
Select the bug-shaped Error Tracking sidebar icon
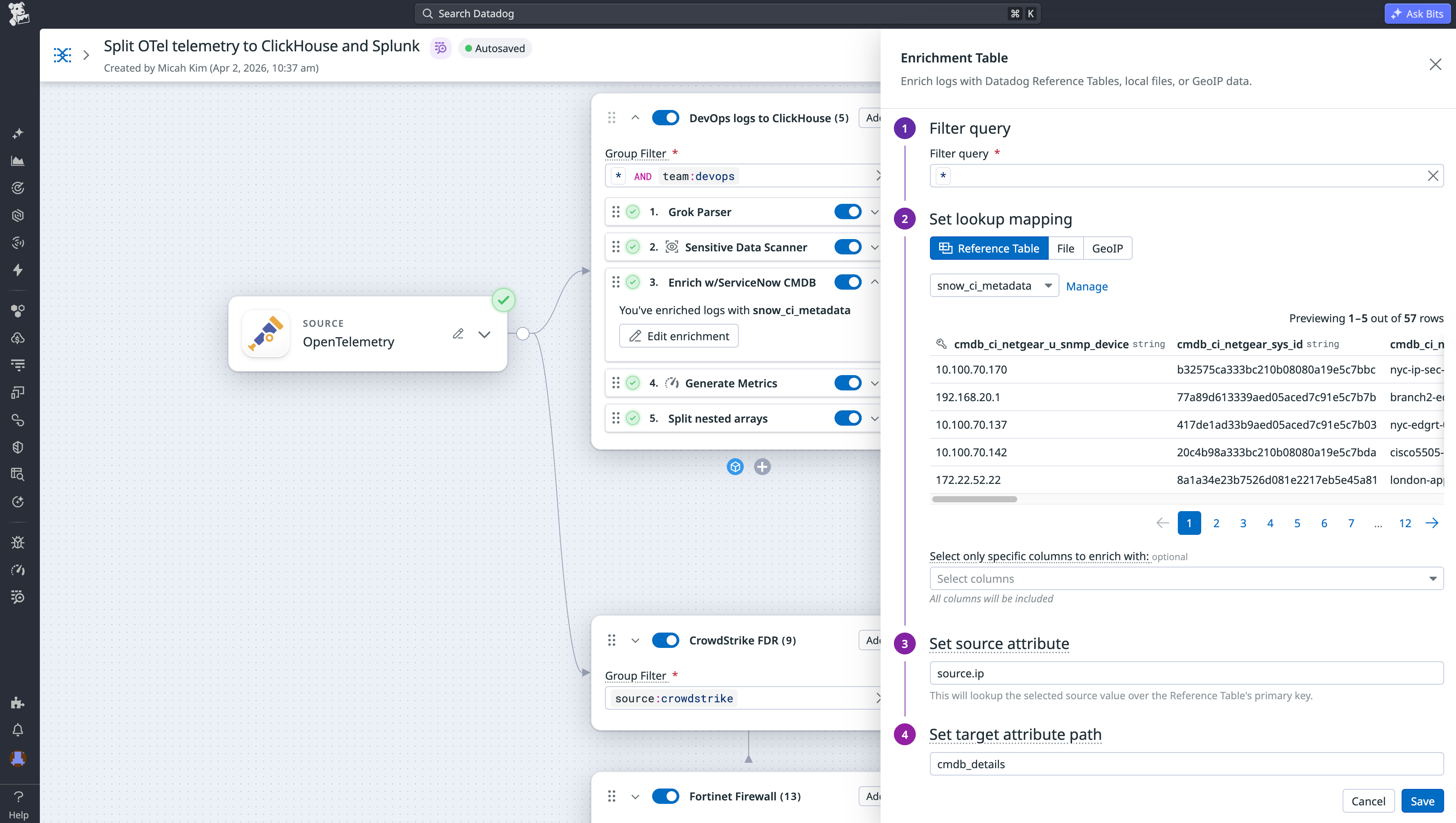(18, 542)
